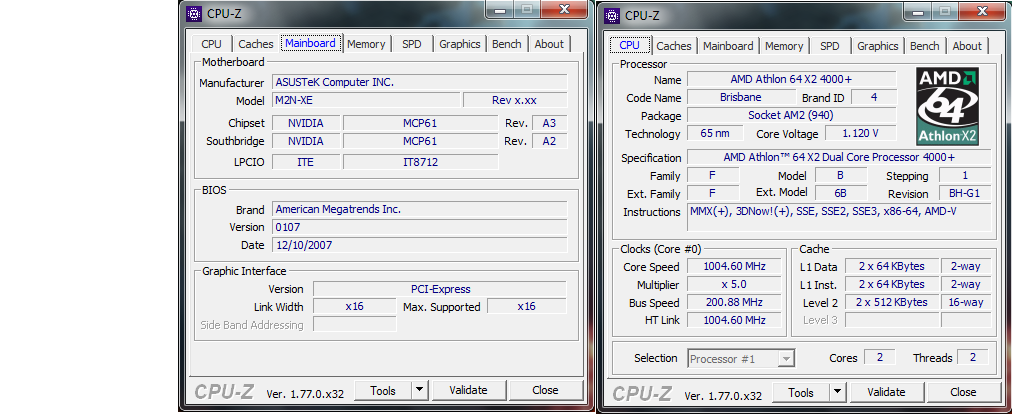Viewport: 1012px width, 417px height.
Task: Open About tab in left window
Action: tap(549, 44)
